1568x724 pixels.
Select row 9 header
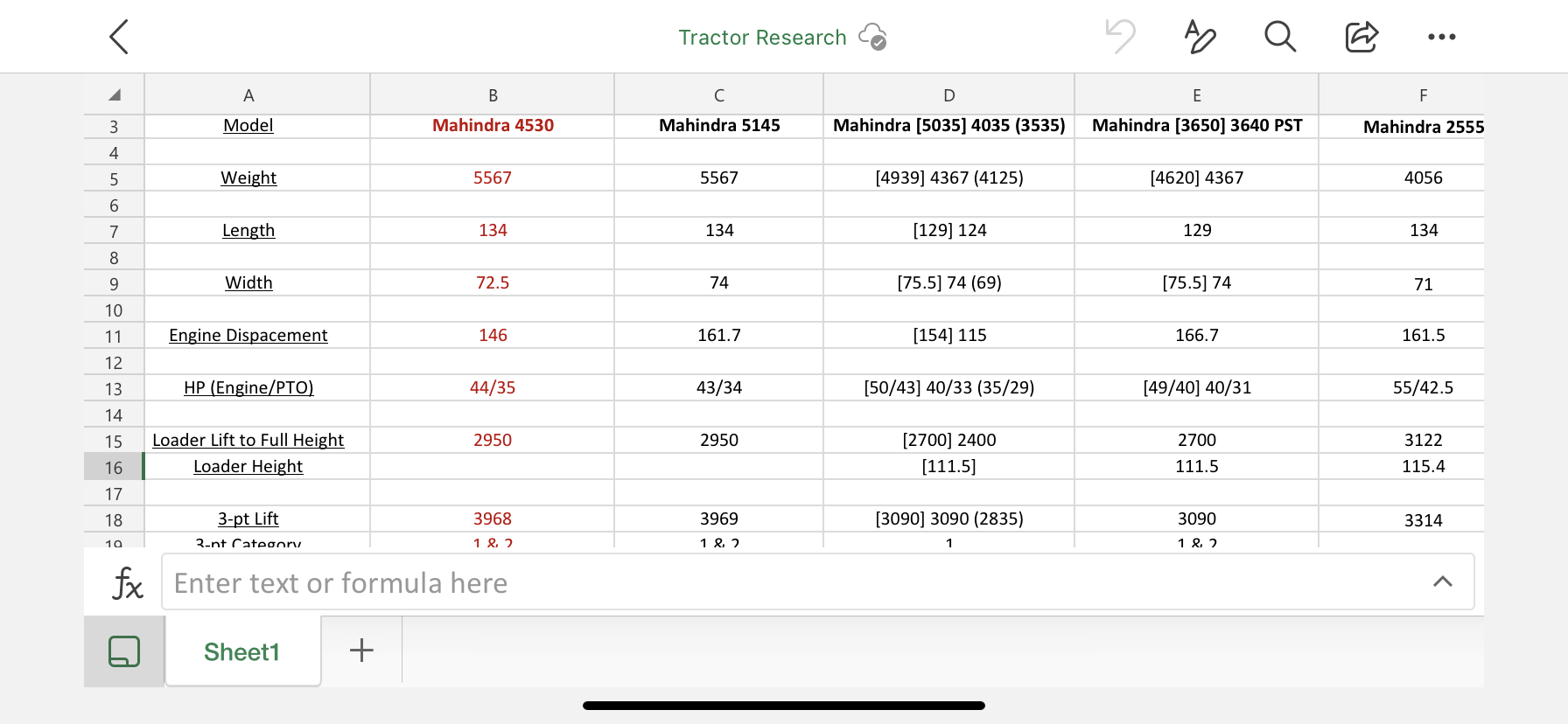point(114,284)
